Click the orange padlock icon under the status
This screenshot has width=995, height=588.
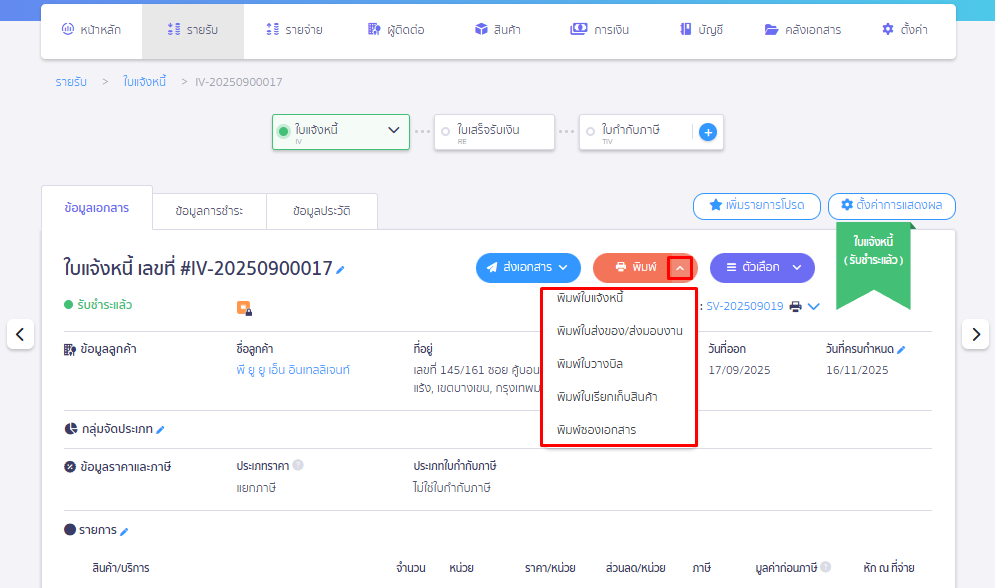point(245,307)
